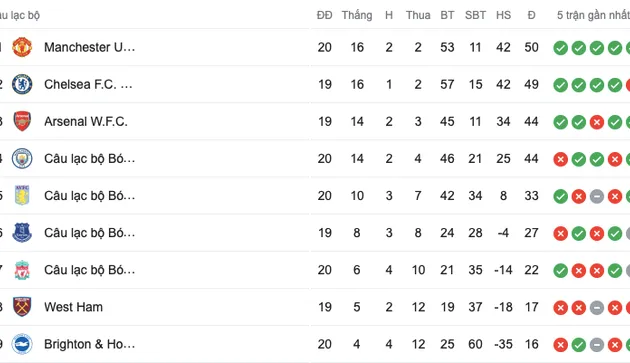Click Aston Villa's gray draw result icon

597,197
